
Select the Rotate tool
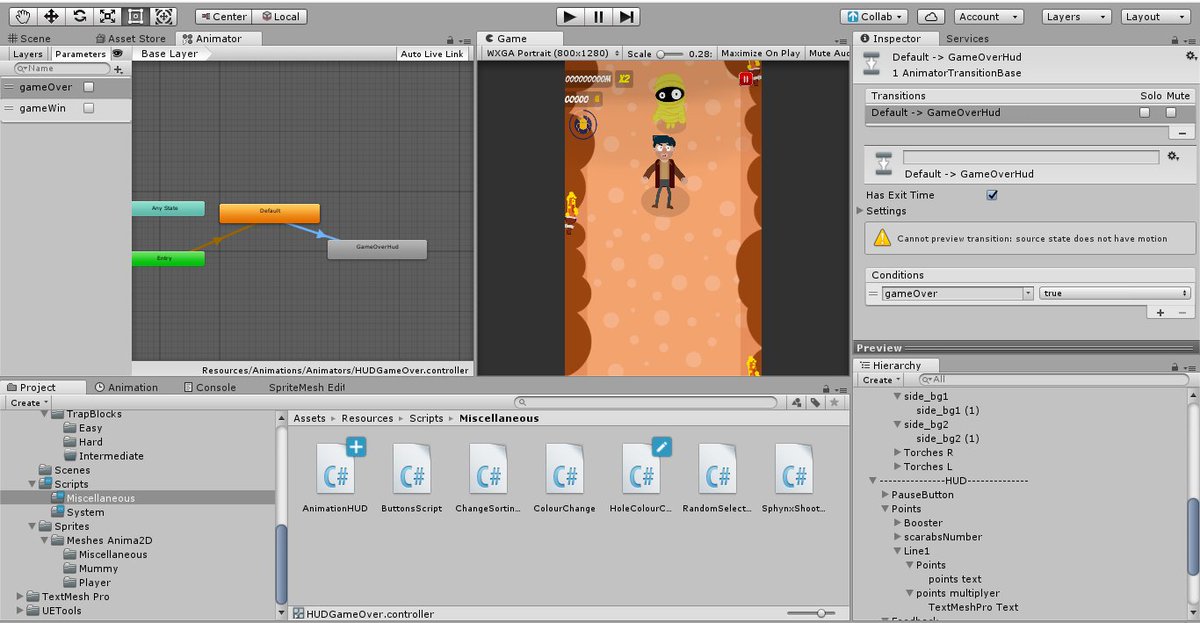[x=79, y=16]
